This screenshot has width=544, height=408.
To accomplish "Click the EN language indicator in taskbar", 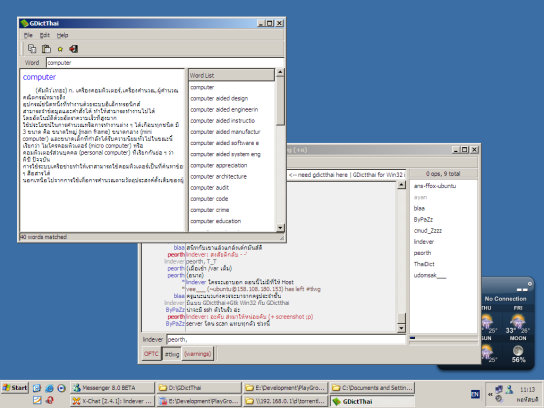I will pyautogui.click(x=475, y=394).
